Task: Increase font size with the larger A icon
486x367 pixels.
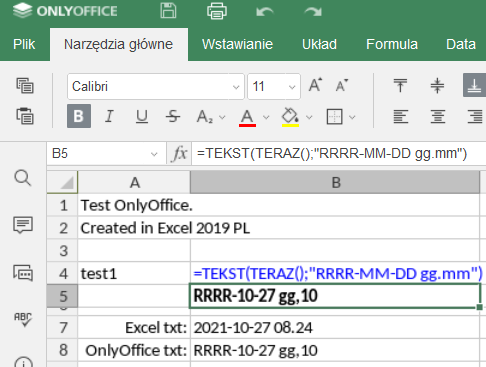Action: (x=315, y=85)
